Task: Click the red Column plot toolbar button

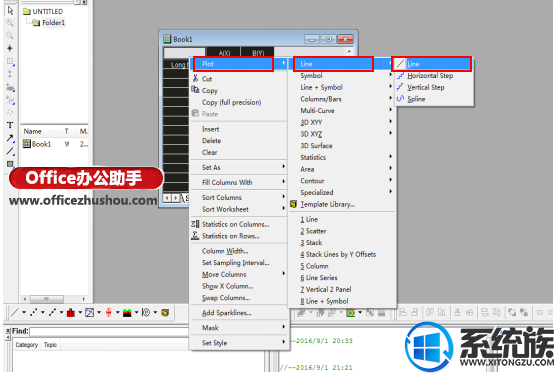Action: [71, 312]
